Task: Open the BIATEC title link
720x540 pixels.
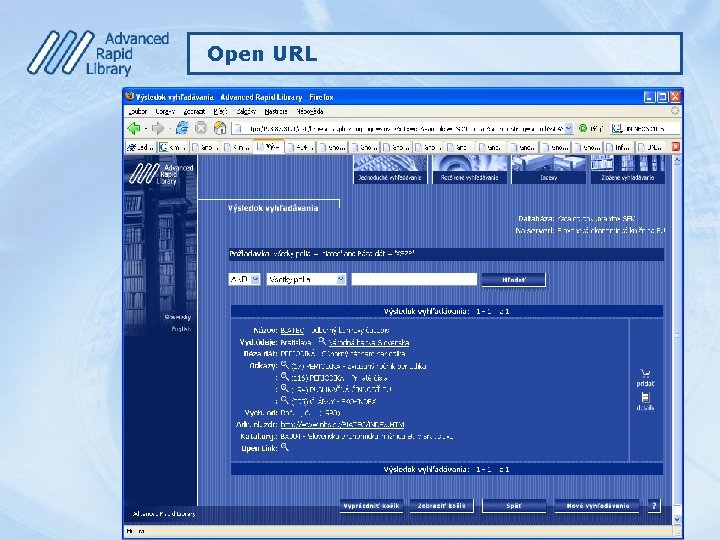Action: point(292,330)
